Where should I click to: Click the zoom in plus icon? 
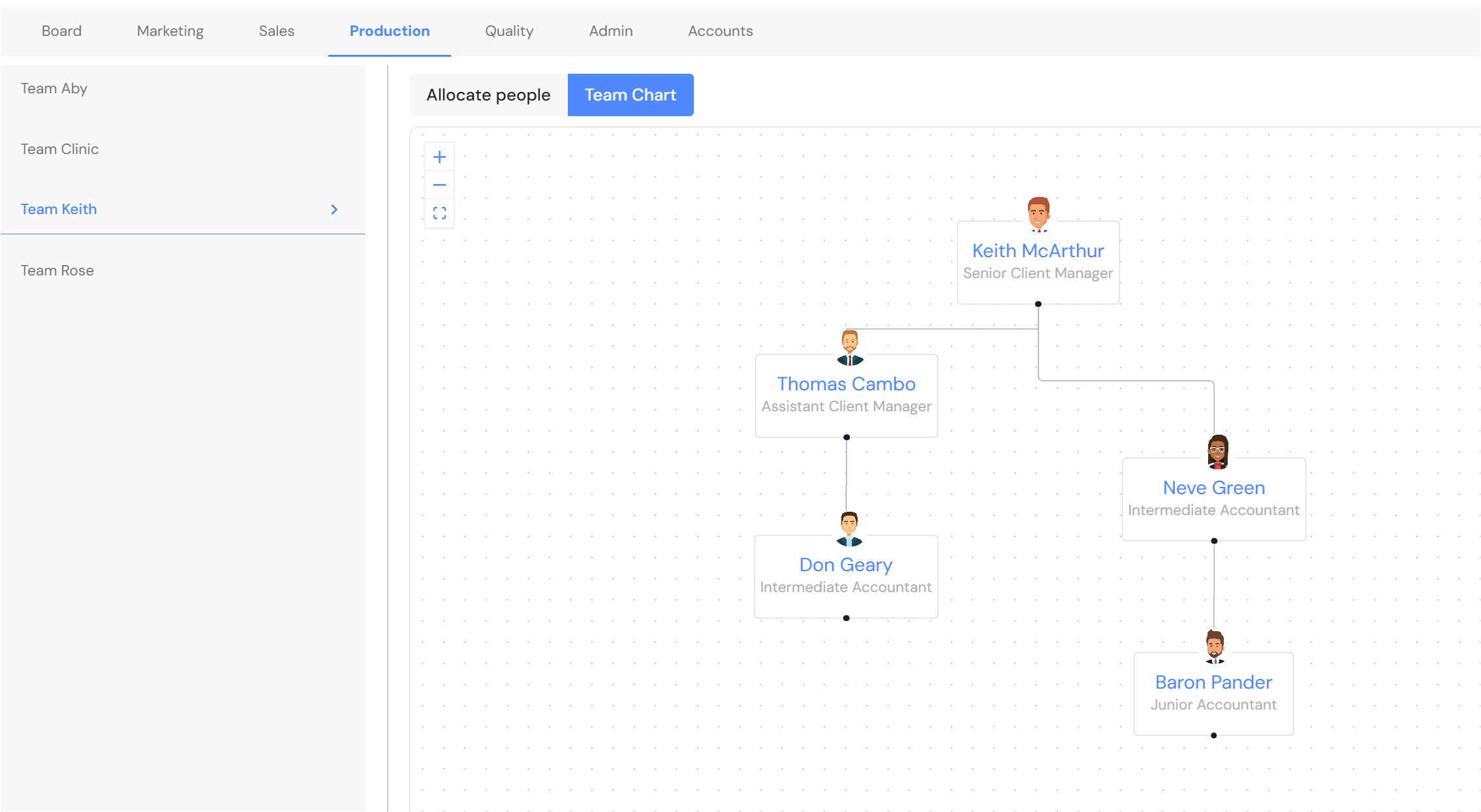(439, 157)
